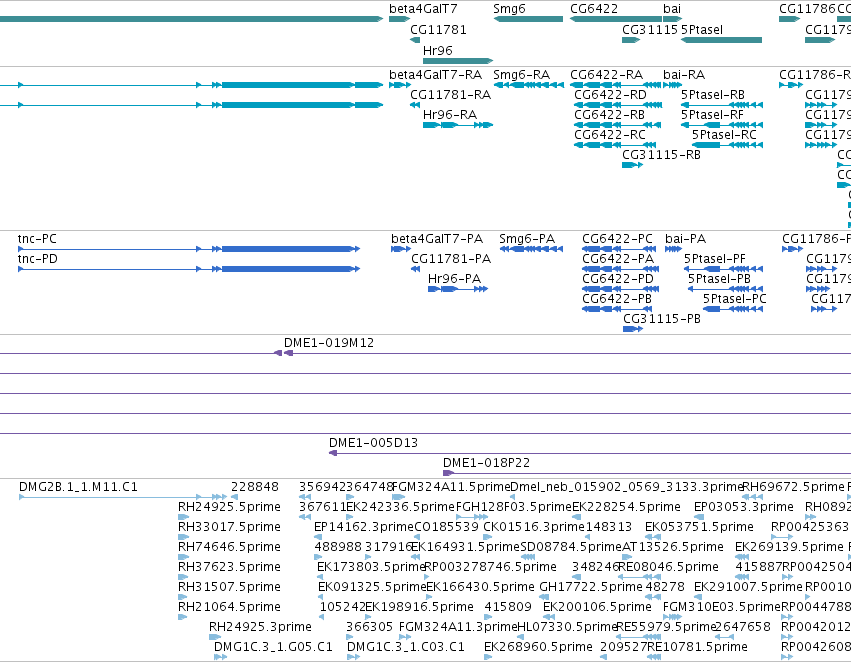Click the 5PtaseI gene label
The width and height of the screenshot is (851, 662).
(702, 29)
